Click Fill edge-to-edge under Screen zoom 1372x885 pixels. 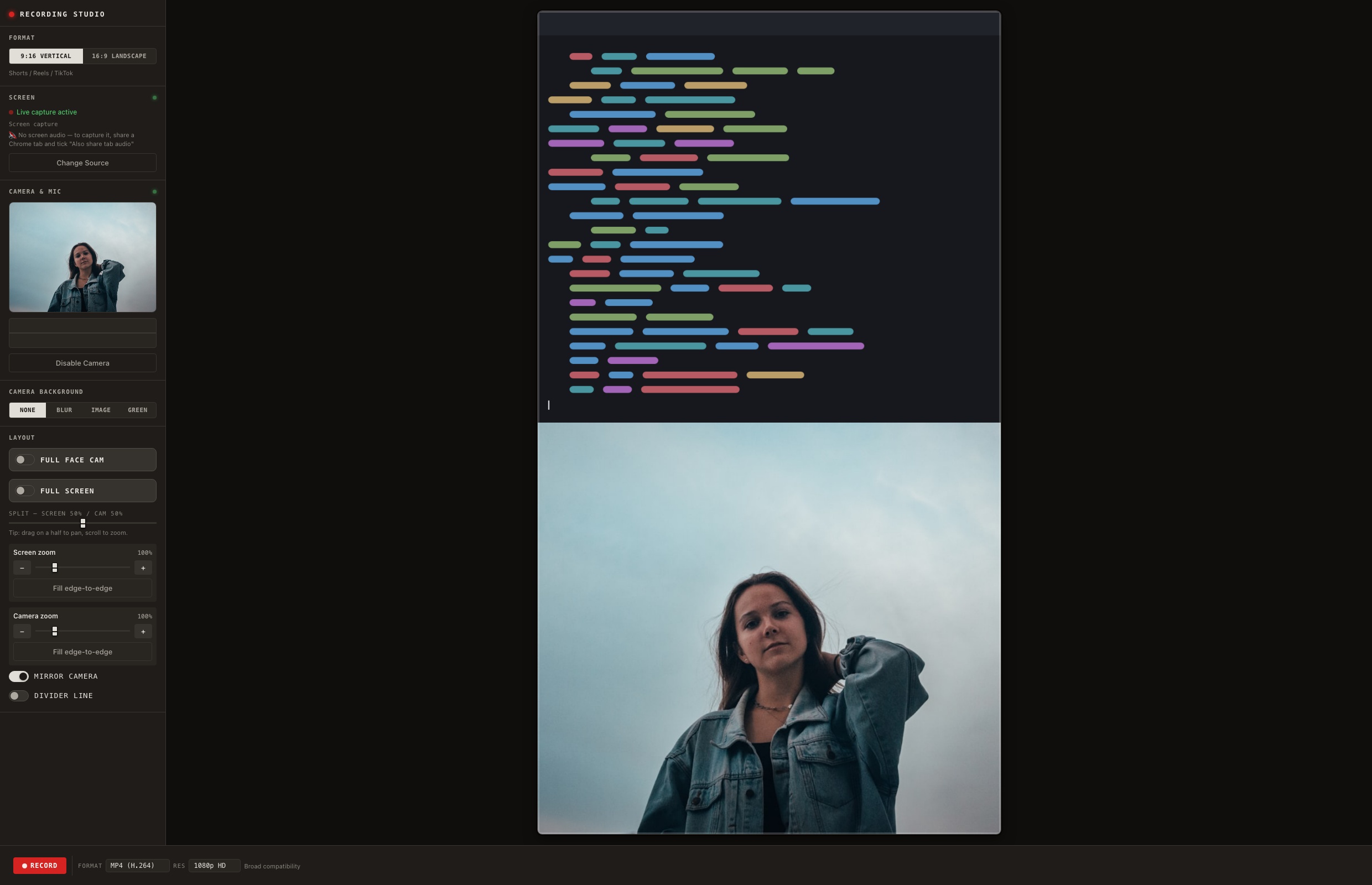pyautogui.click(x=83, y=589)
